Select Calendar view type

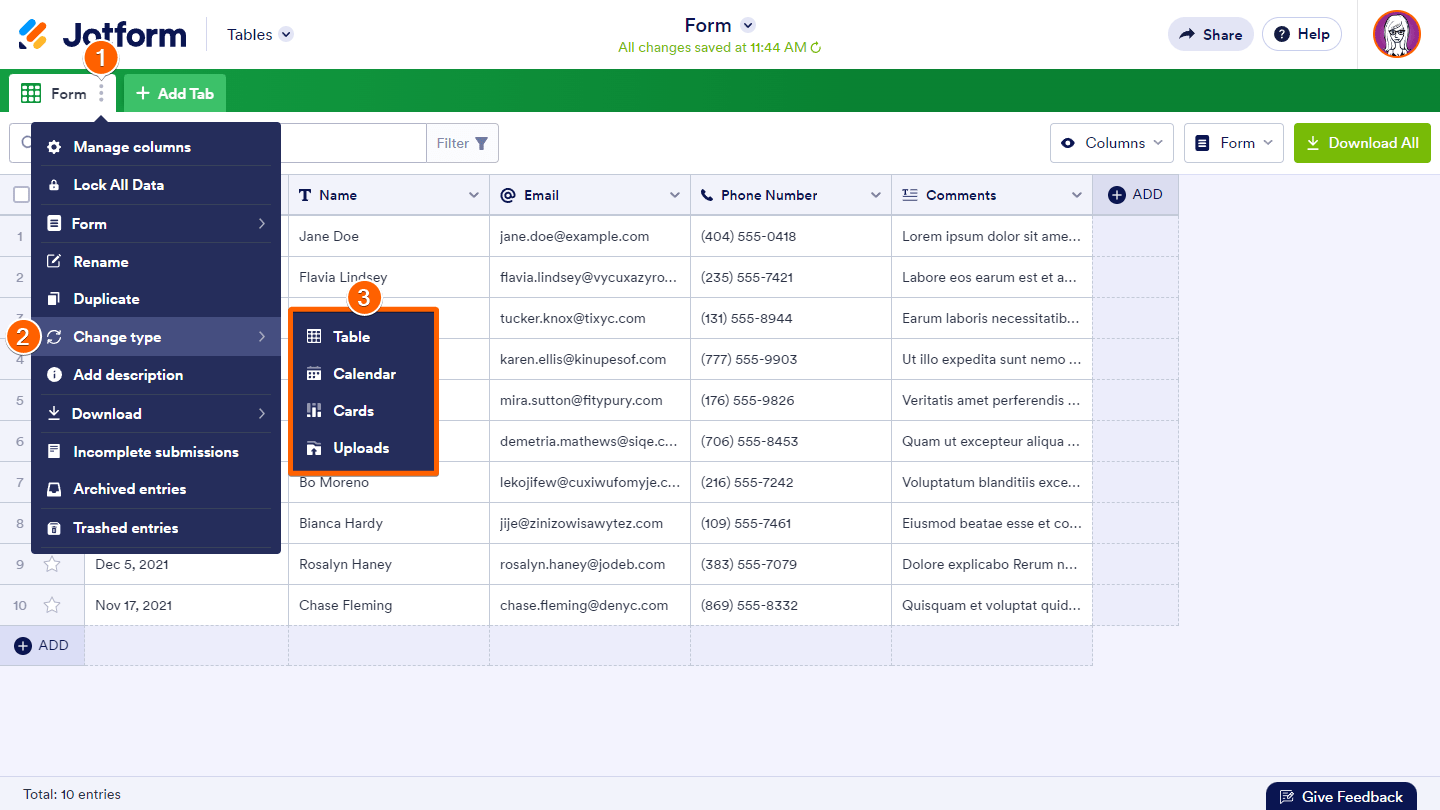(363, 374)
